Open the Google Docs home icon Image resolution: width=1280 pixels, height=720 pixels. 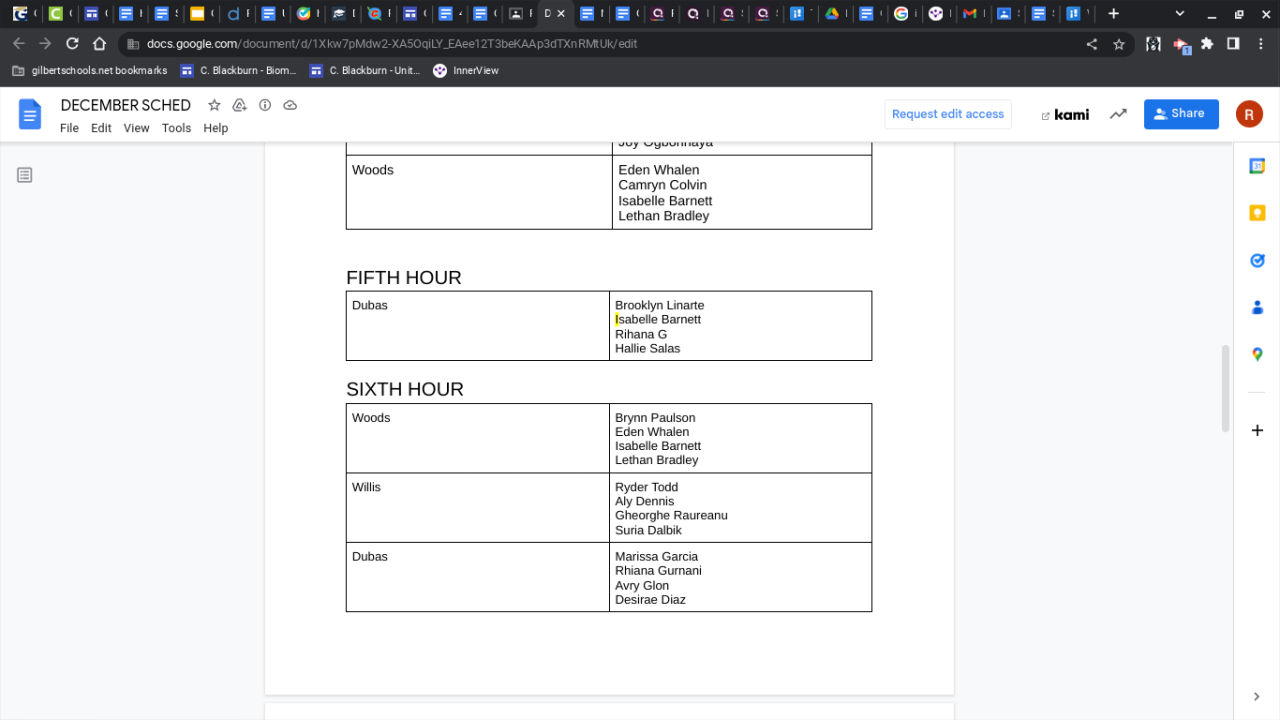[x=30, y=114]
